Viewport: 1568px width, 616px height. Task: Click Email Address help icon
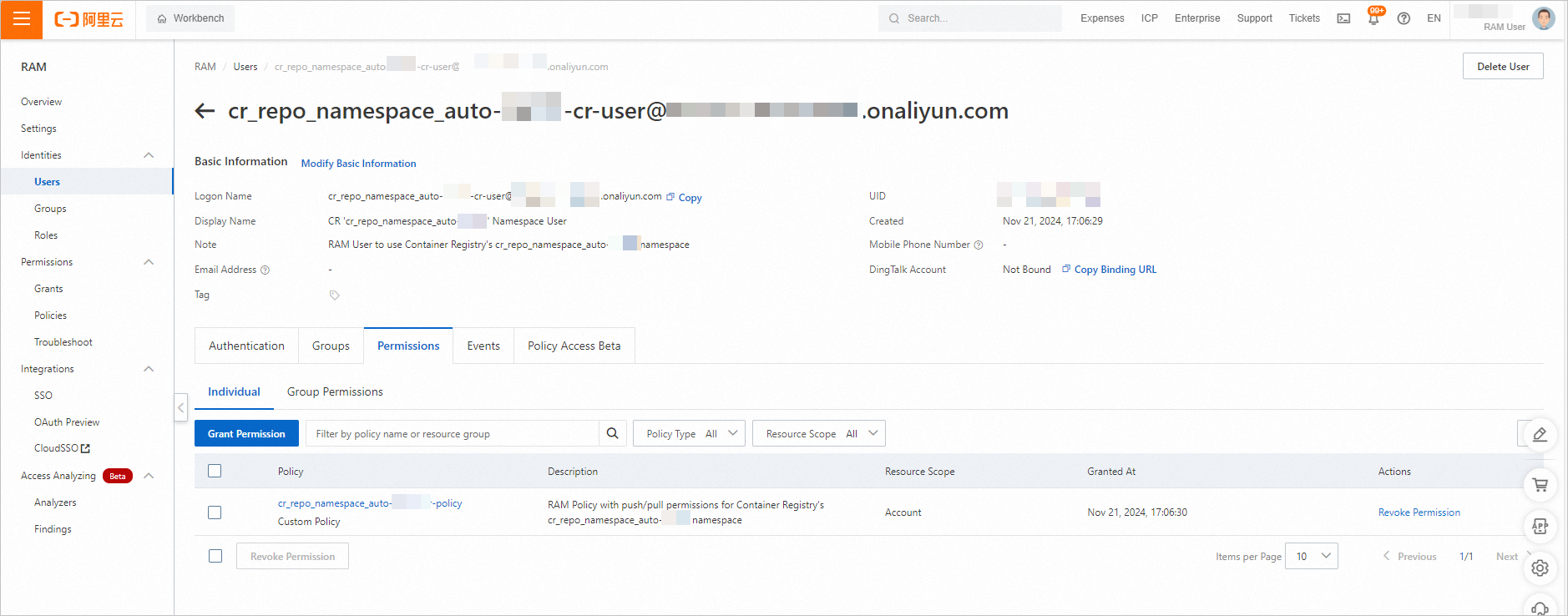266,270
